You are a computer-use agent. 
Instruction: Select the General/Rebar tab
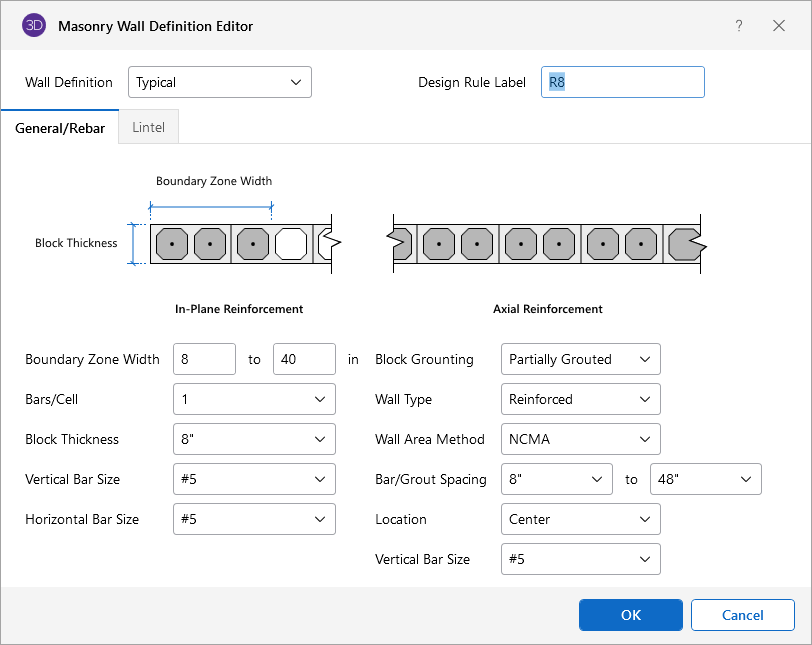(60, 128)
